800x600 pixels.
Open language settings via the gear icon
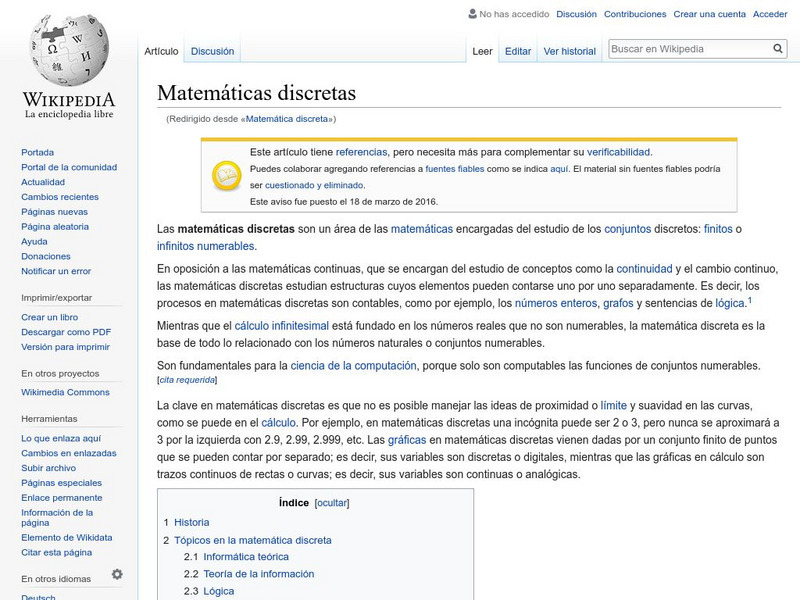118,575
